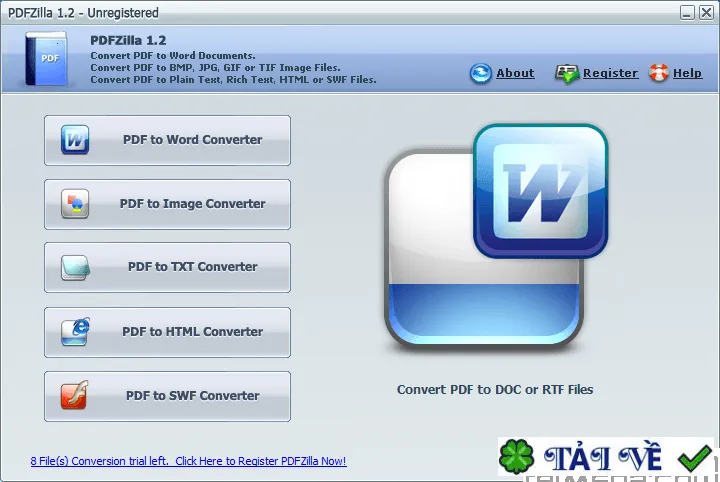Click the Flash icon on PDF to SWF button
The image size is (720, 482).
pyautogui.click(x=74, y=395)
